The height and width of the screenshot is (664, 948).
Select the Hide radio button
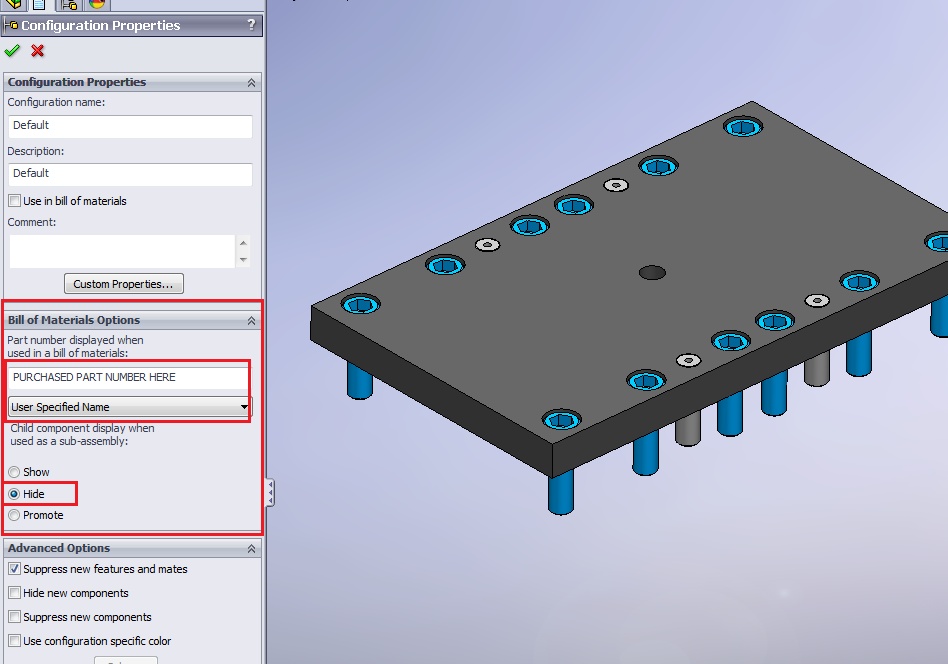tap(14, 494)
